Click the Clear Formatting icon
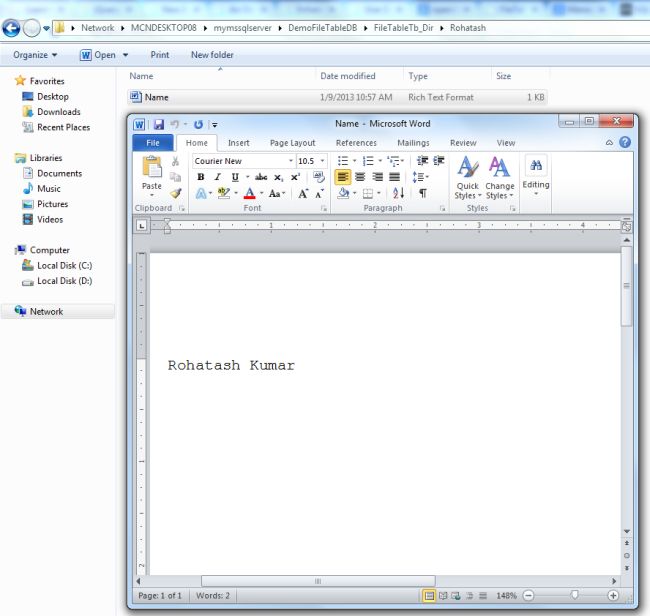 (319, 177)
